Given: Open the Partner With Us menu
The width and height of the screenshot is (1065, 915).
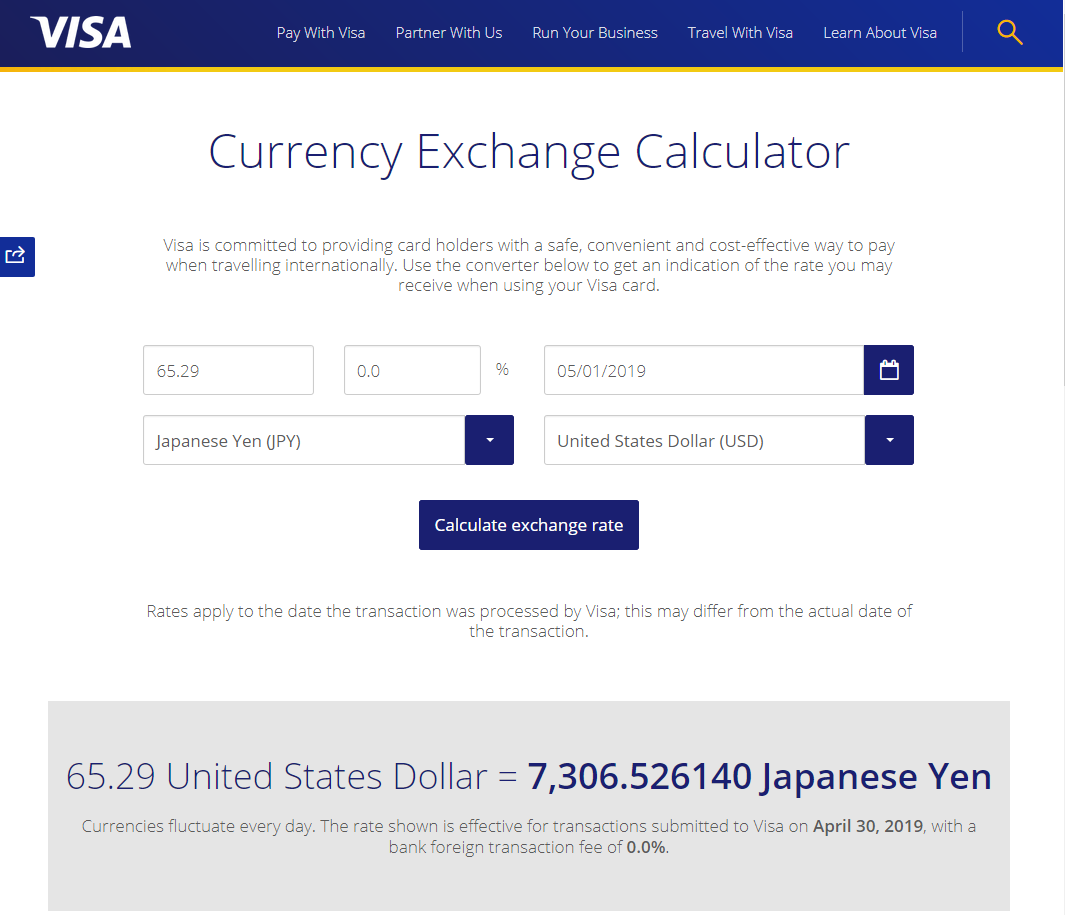Looking at the screenshot, I should [449, 33].
